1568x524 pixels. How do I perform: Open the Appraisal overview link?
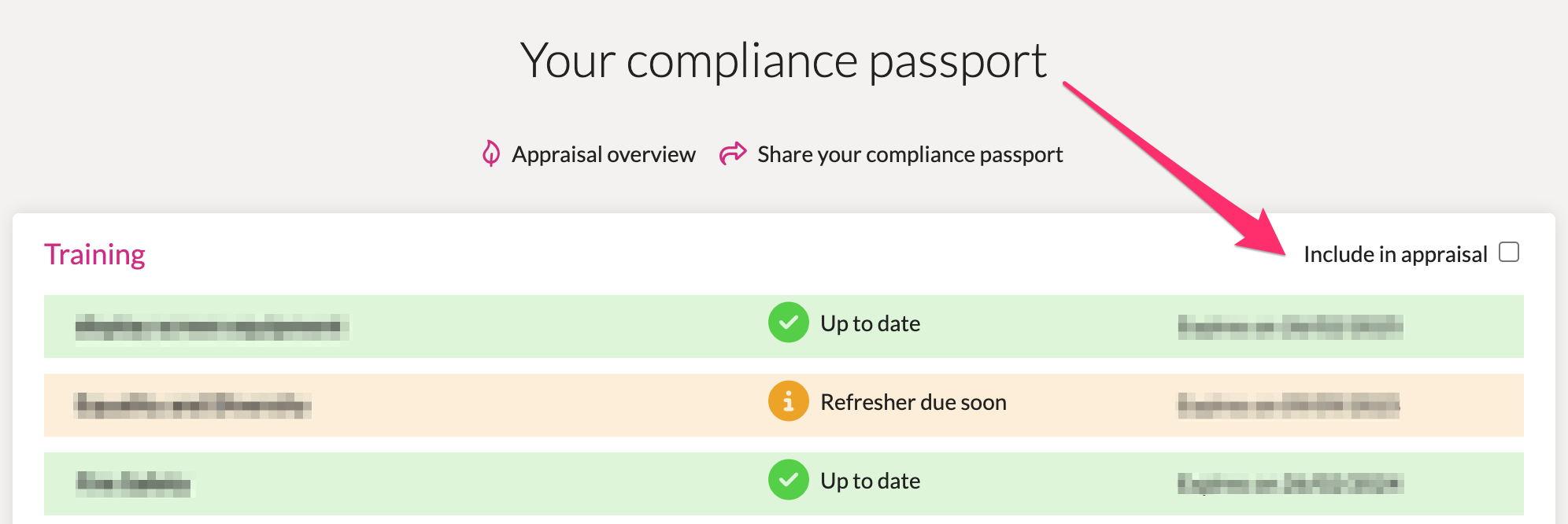(603, 154)
